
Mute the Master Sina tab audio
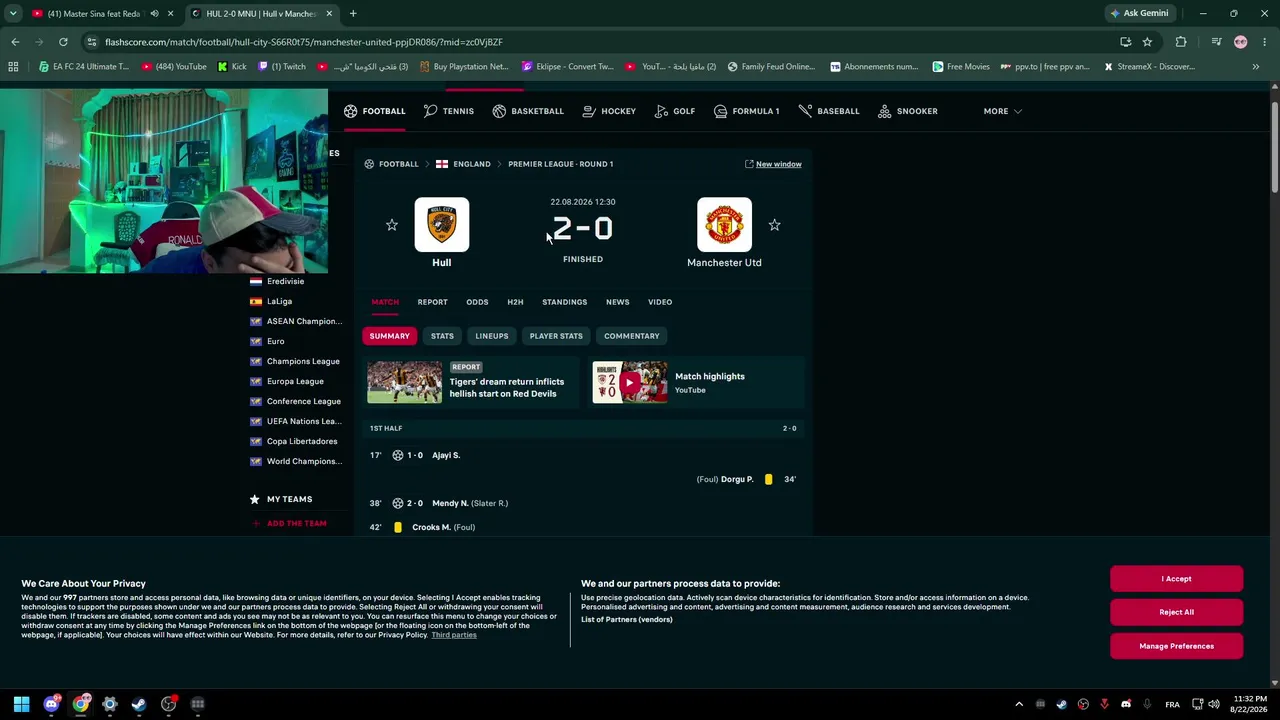point(154,14)
